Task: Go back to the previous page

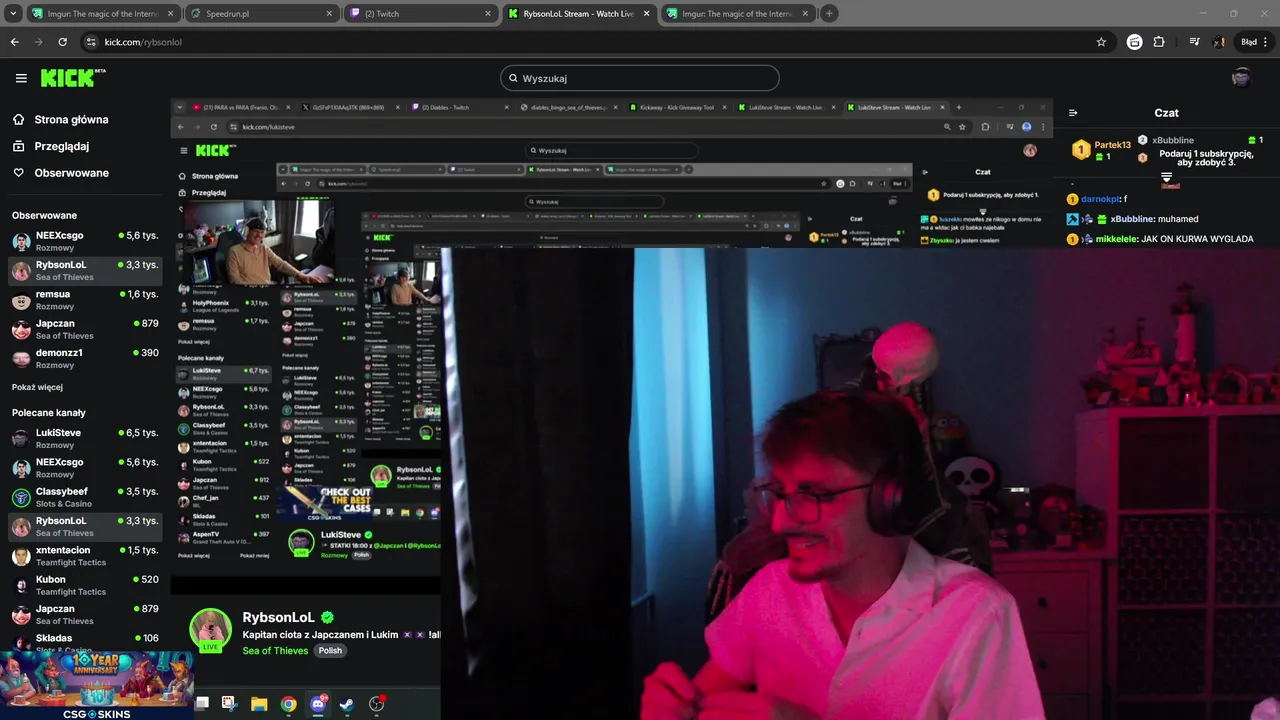Action: tap(14, 42)
